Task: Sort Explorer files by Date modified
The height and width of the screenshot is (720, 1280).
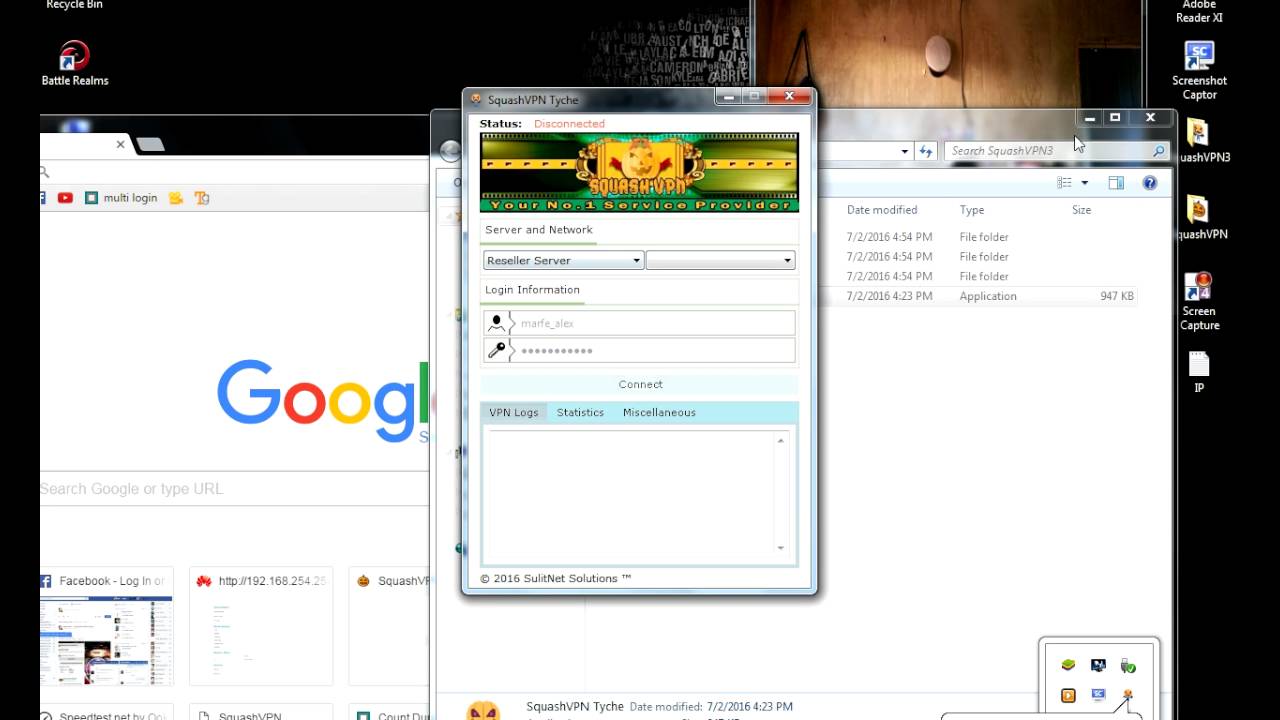Action: (x=882, y=210)
